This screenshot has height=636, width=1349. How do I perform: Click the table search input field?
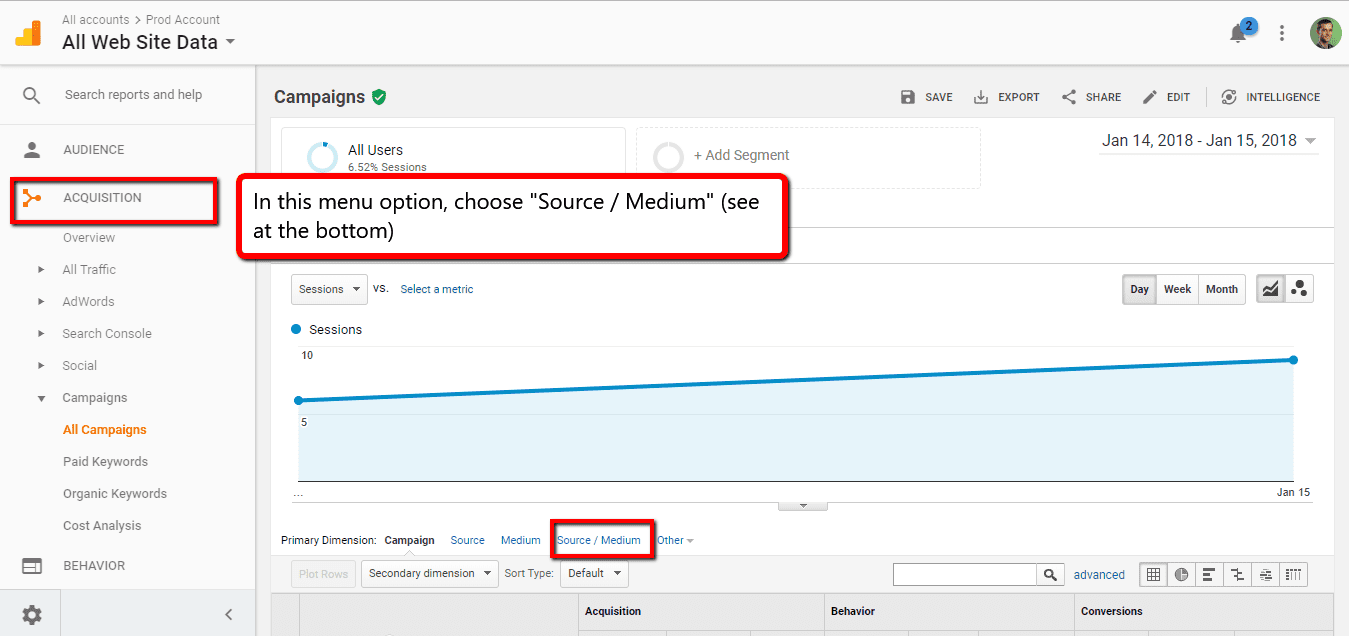(964, 574)
